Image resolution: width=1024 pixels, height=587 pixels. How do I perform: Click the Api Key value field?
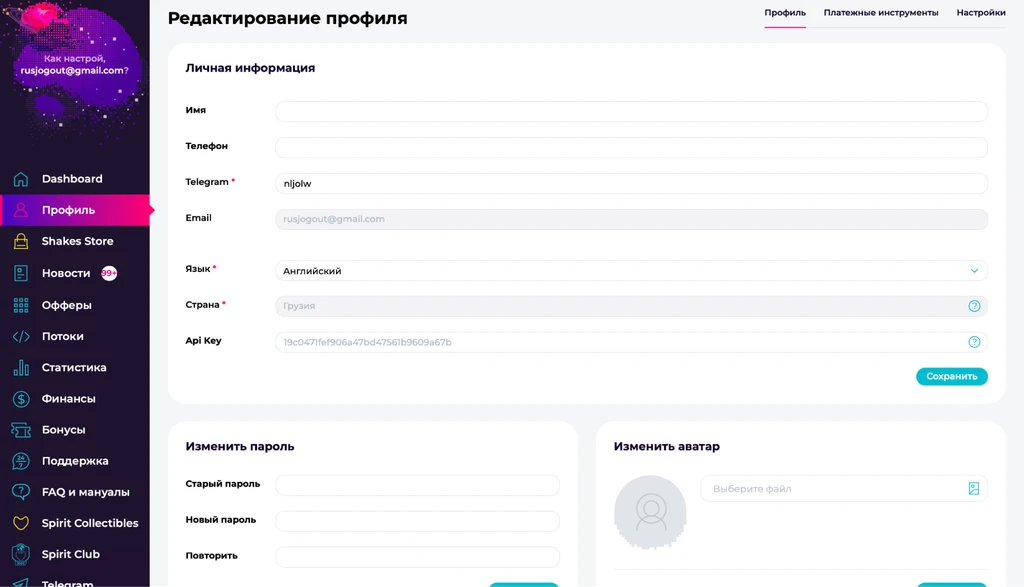(x=631, y=341)
